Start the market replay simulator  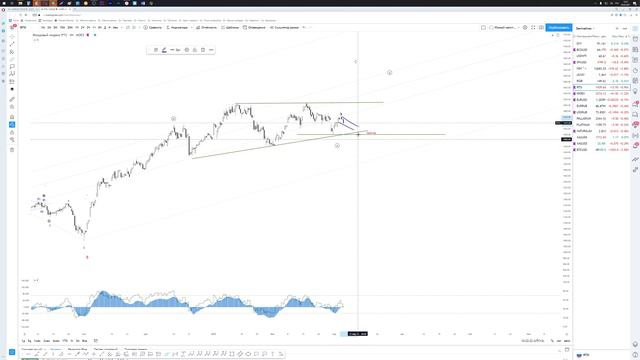click(x=284, y=27)
